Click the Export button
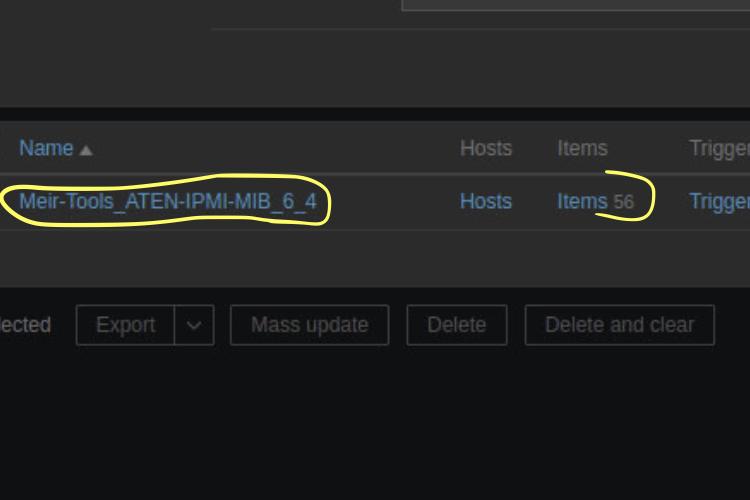Viewport: 750px width, 500px height. click(x=125, y=325)
